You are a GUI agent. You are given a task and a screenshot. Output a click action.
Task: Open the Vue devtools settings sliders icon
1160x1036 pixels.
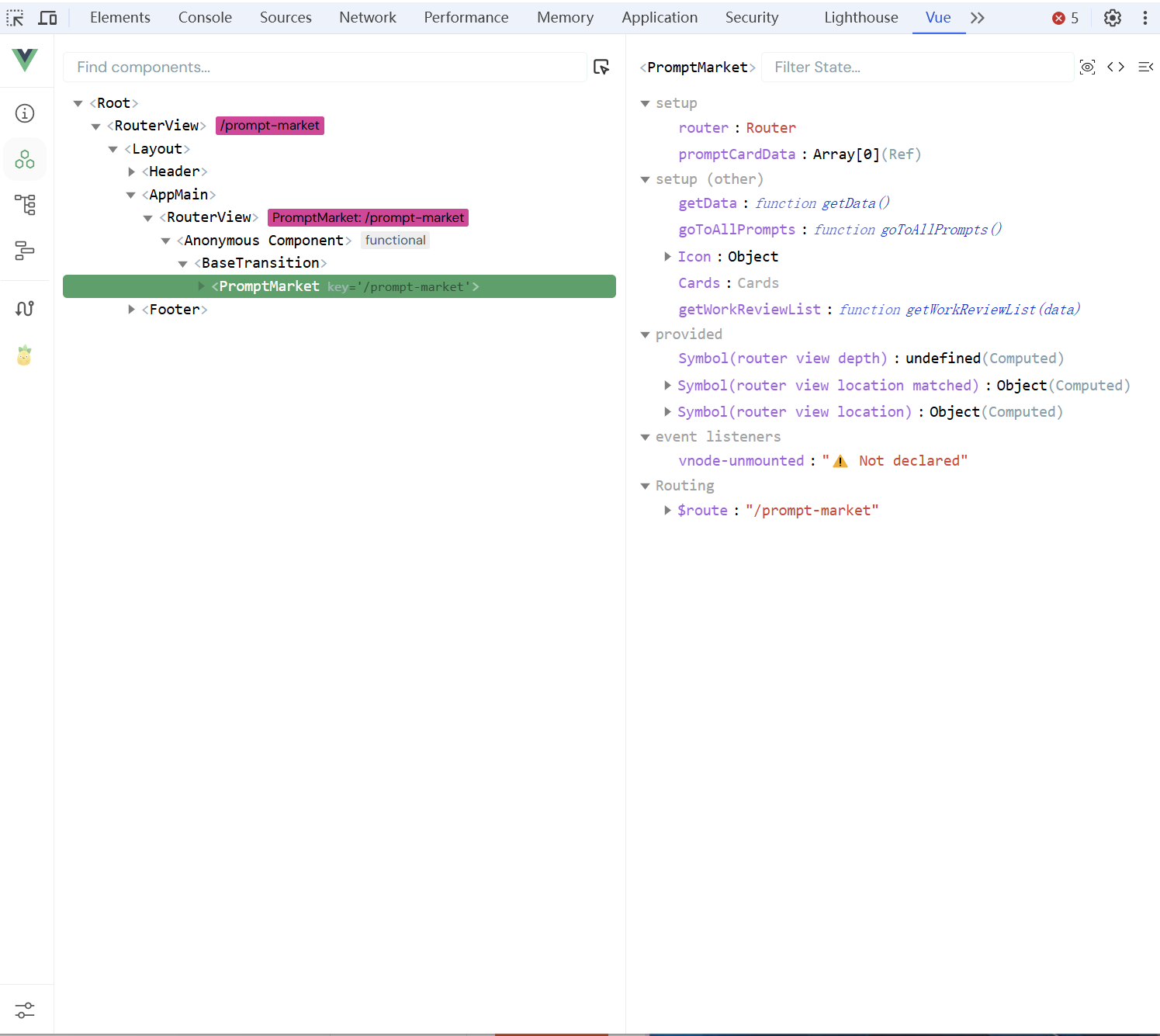tap(25, 1010)
